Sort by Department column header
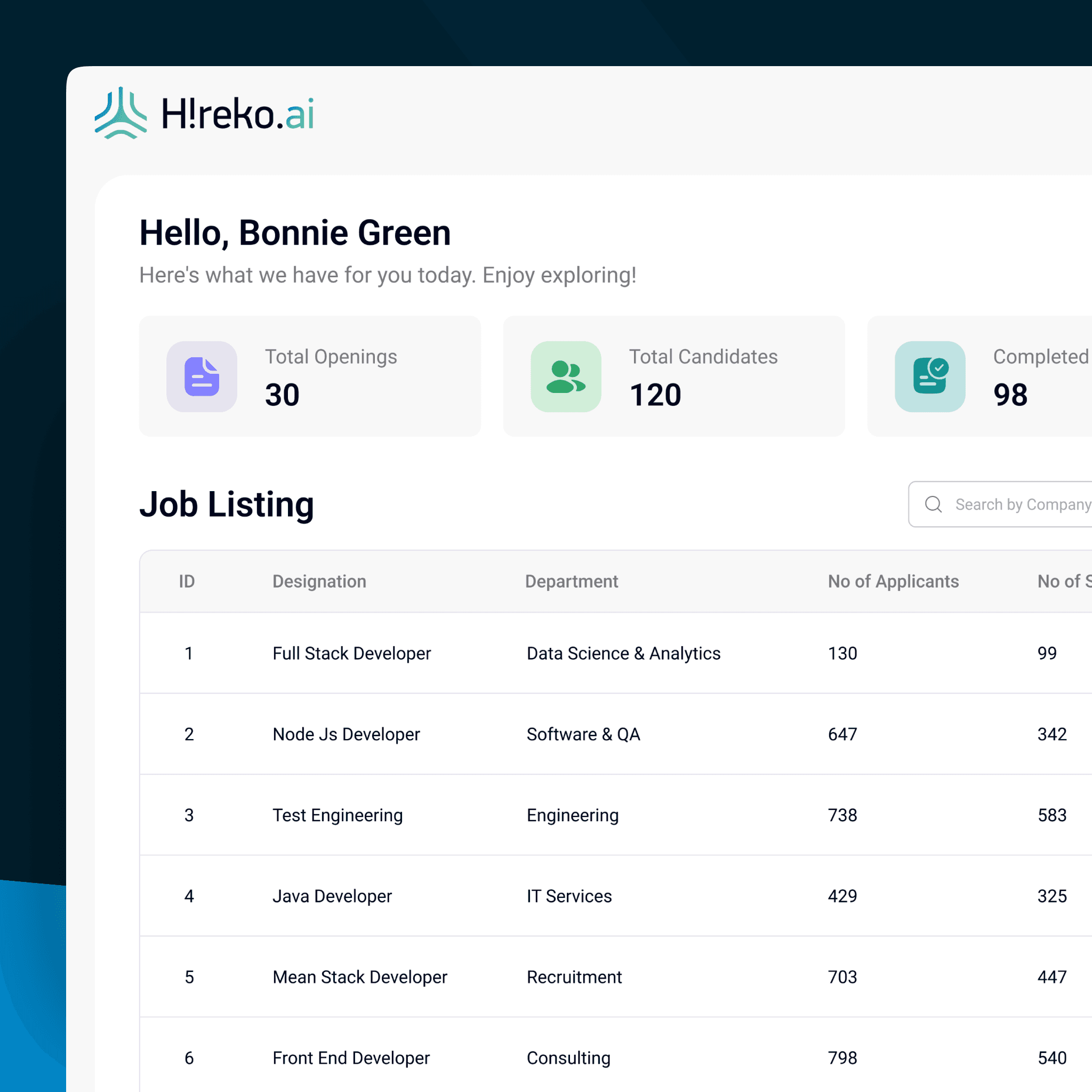The height and width of the screenshot is (1092, 1092). tap(572, 582)
